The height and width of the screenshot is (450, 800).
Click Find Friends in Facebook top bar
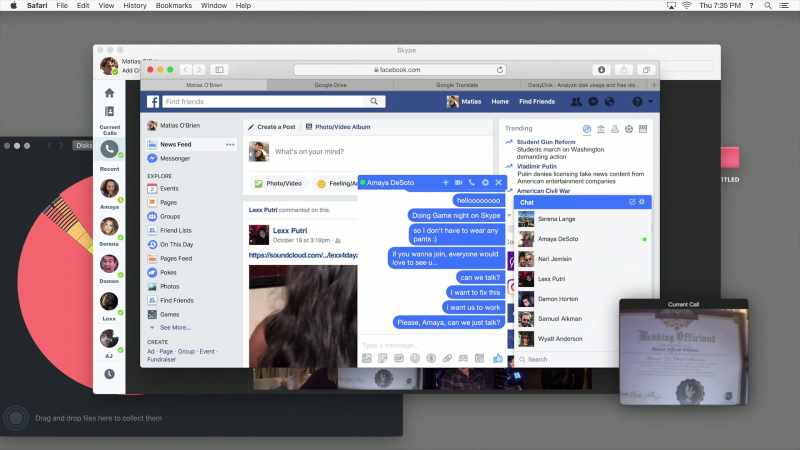537,102
